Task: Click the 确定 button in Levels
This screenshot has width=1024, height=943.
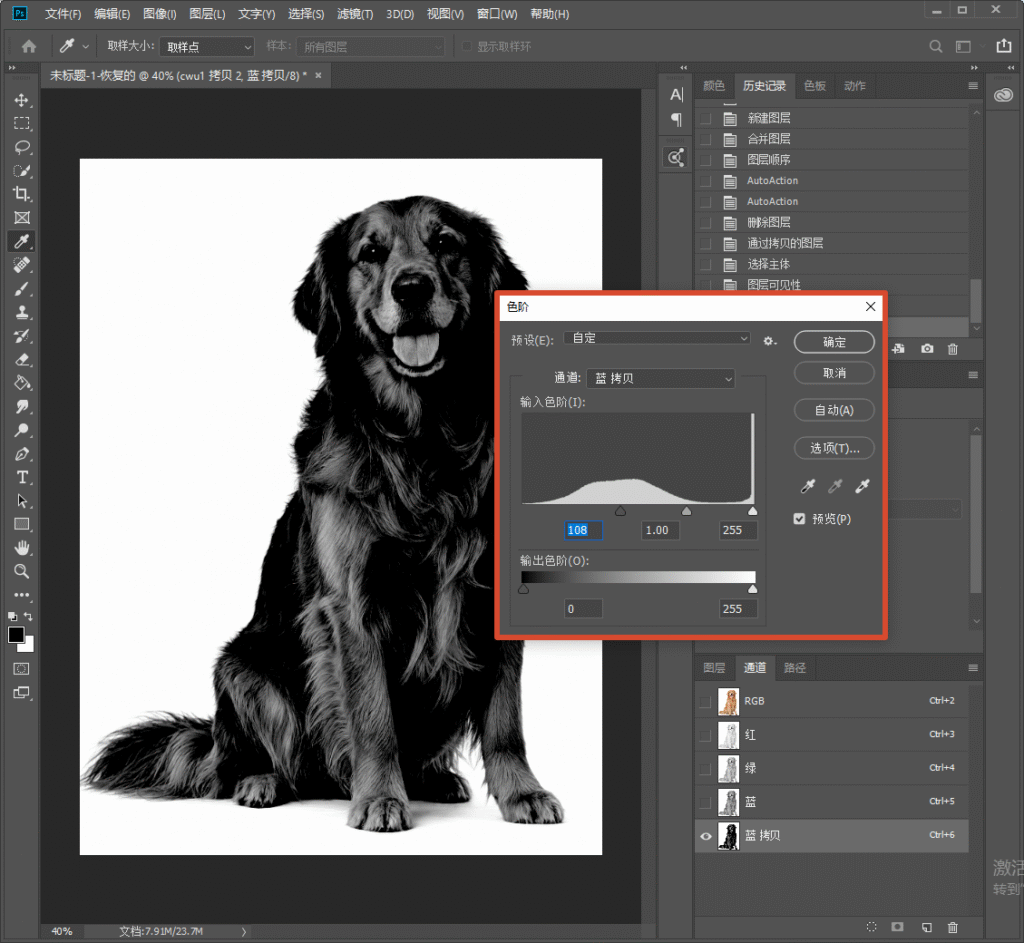Action: pos(834,342)
